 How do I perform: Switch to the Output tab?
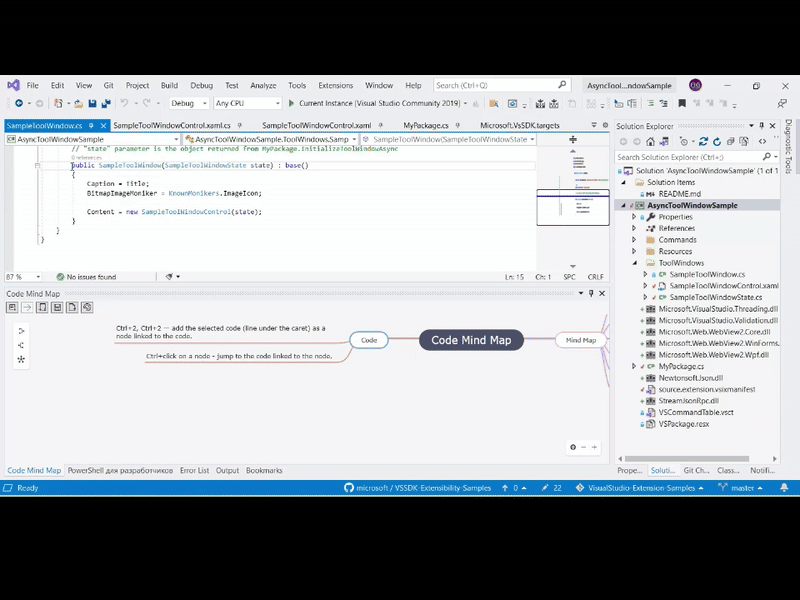click(x=227, y=470)
